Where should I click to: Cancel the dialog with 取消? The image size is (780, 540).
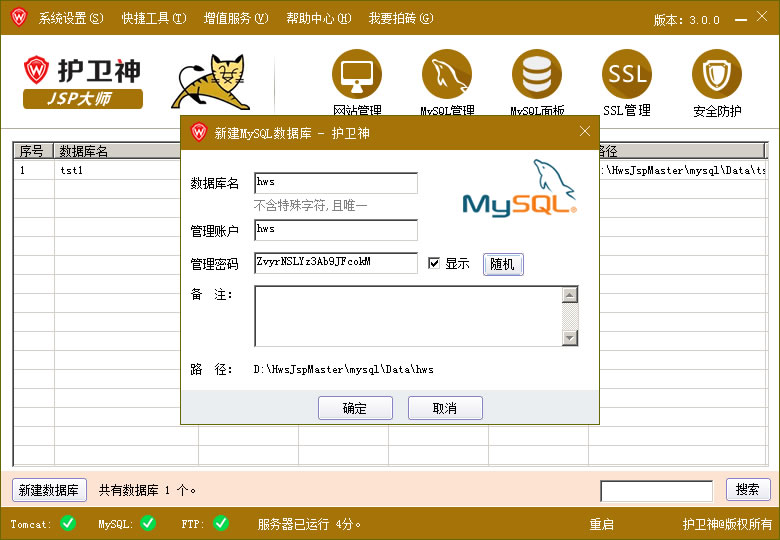pos(445,408)
